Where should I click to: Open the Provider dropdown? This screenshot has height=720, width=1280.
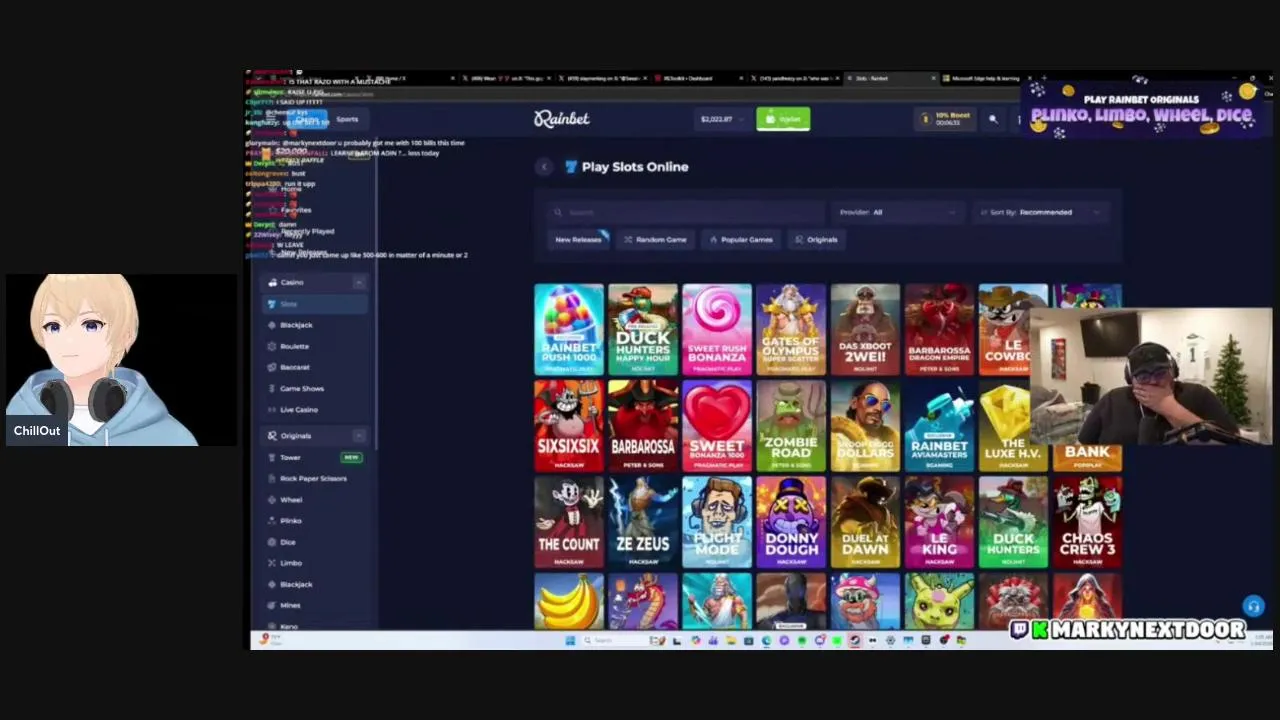[897, 212]
